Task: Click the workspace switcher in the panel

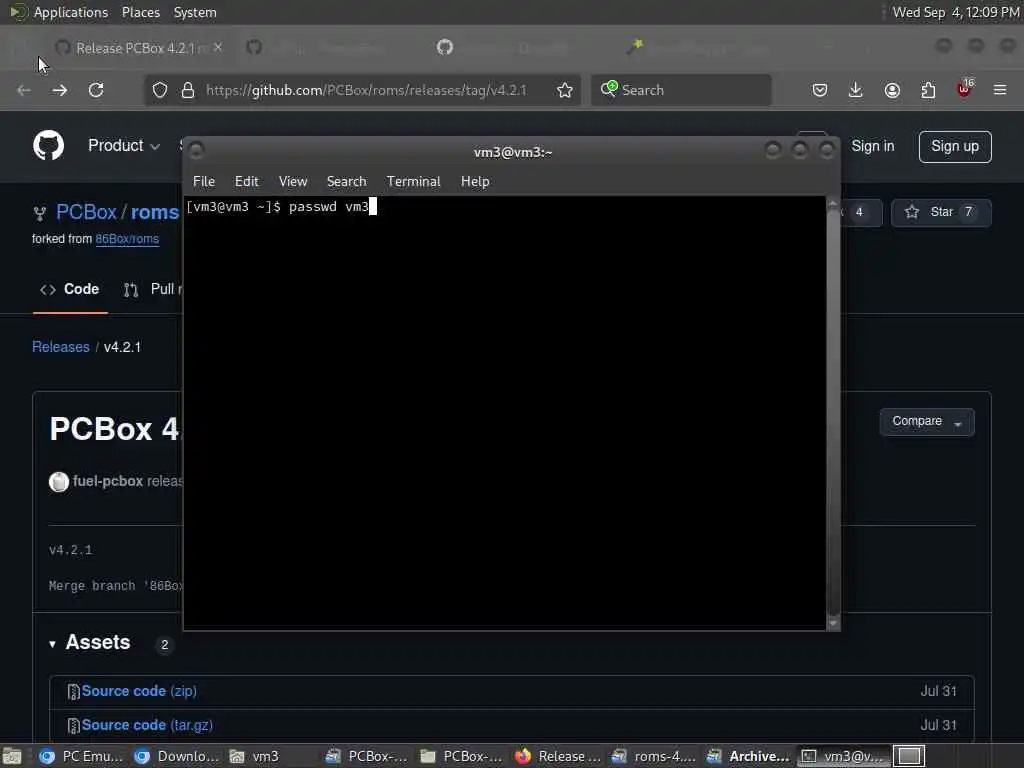Action: point(909,756)
